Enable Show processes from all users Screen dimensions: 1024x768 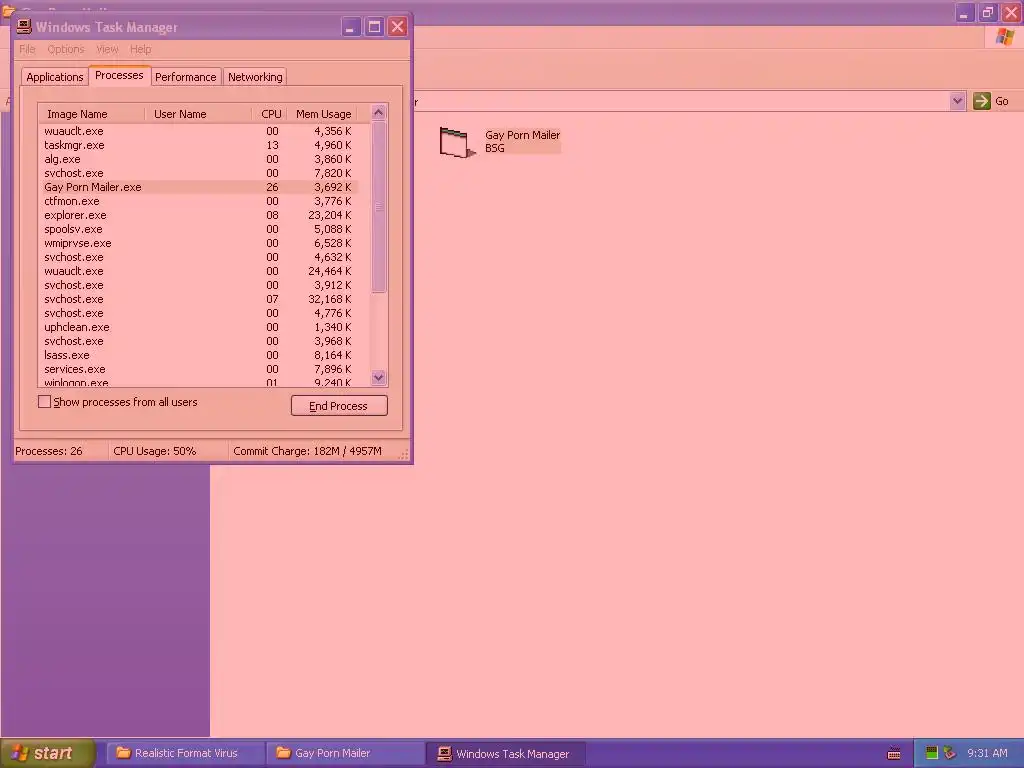pos(44,402)
